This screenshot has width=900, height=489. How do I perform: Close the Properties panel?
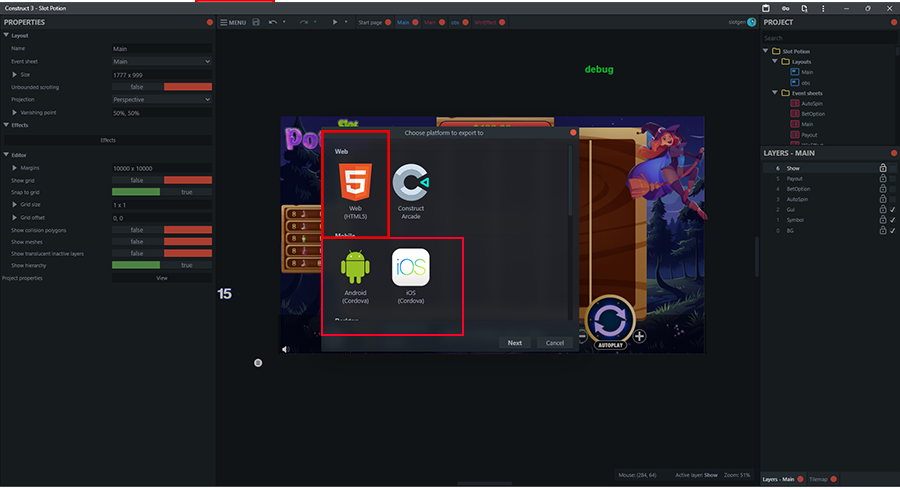(x=210, y=22)
